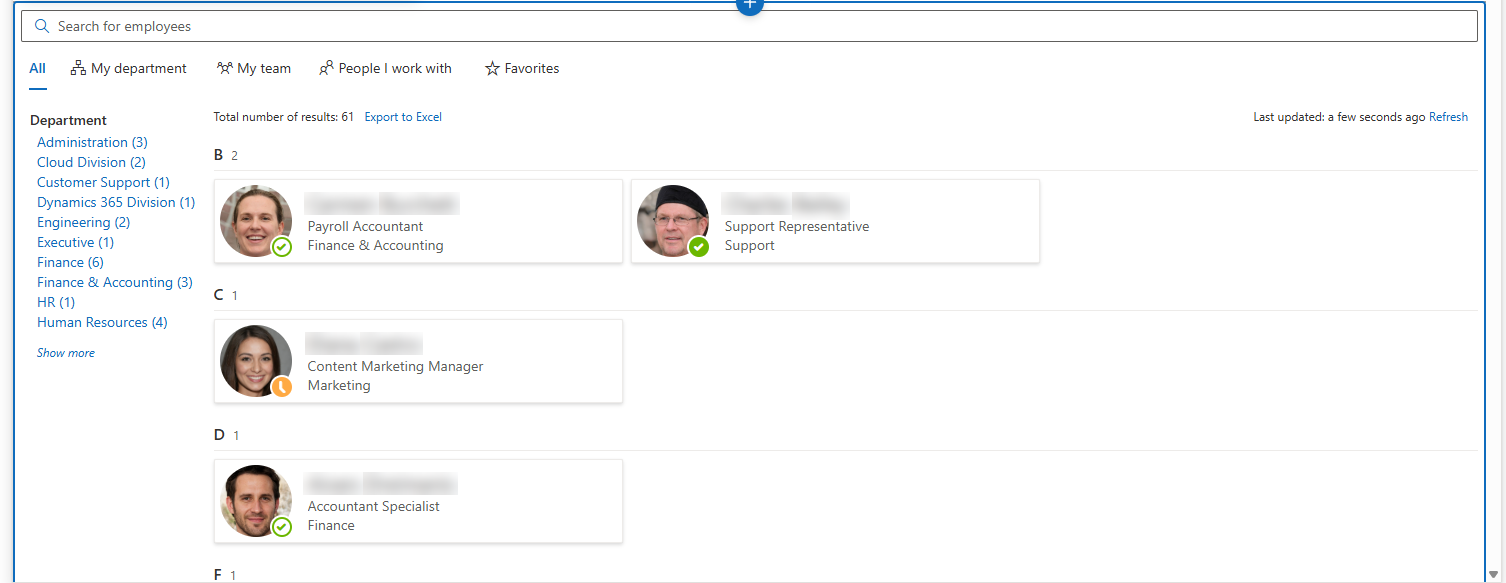This screenshot has height=583, width=1506.
Task: Click "Marketing" on the Content Marketing Manager card
Action: coord(339,385)
